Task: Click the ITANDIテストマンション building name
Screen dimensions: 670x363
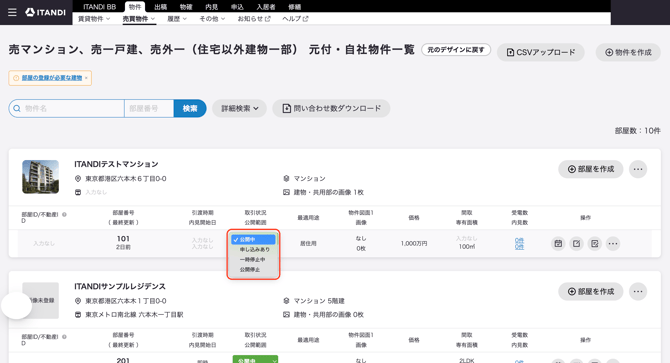Action: 116,164
